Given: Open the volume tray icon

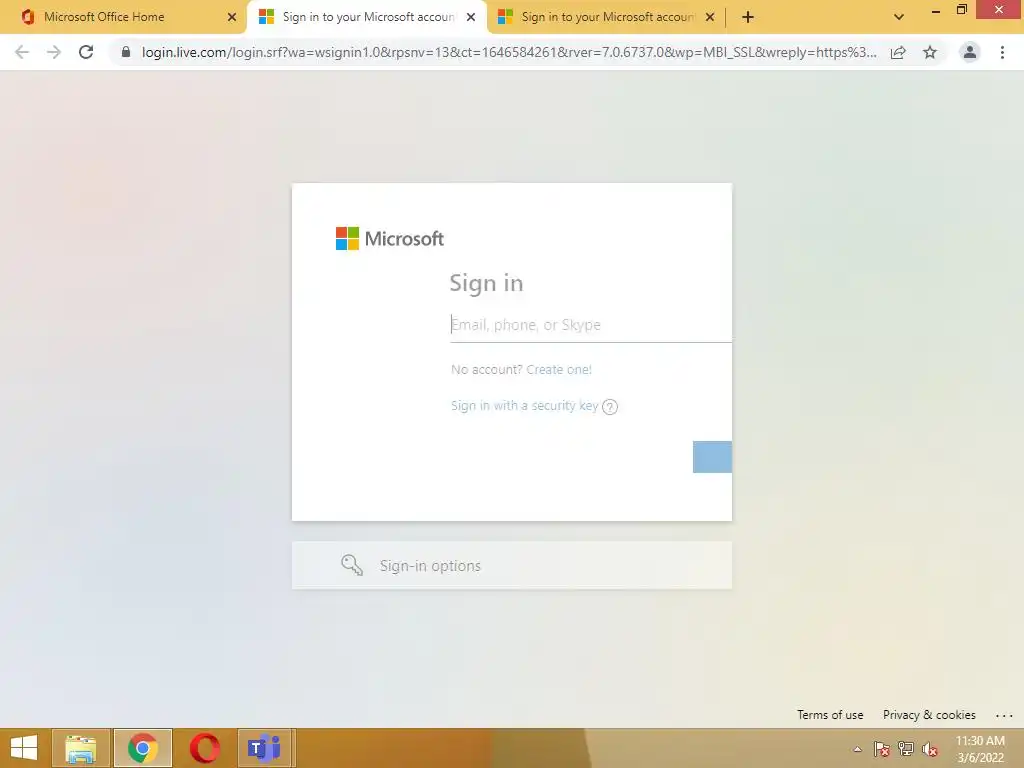Looking at the screenshot, I should (930, 749).
